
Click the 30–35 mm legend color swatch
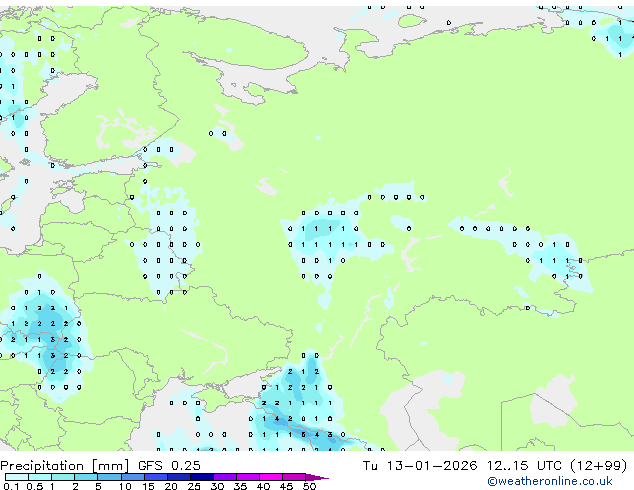point(225,477)
